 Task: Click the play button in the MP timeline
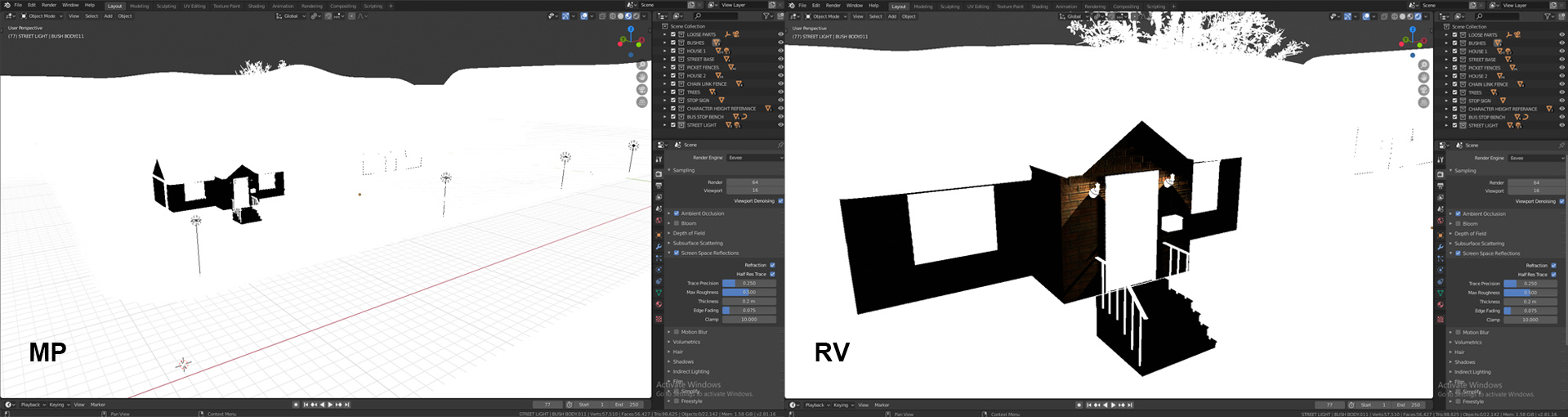[330, 404]
